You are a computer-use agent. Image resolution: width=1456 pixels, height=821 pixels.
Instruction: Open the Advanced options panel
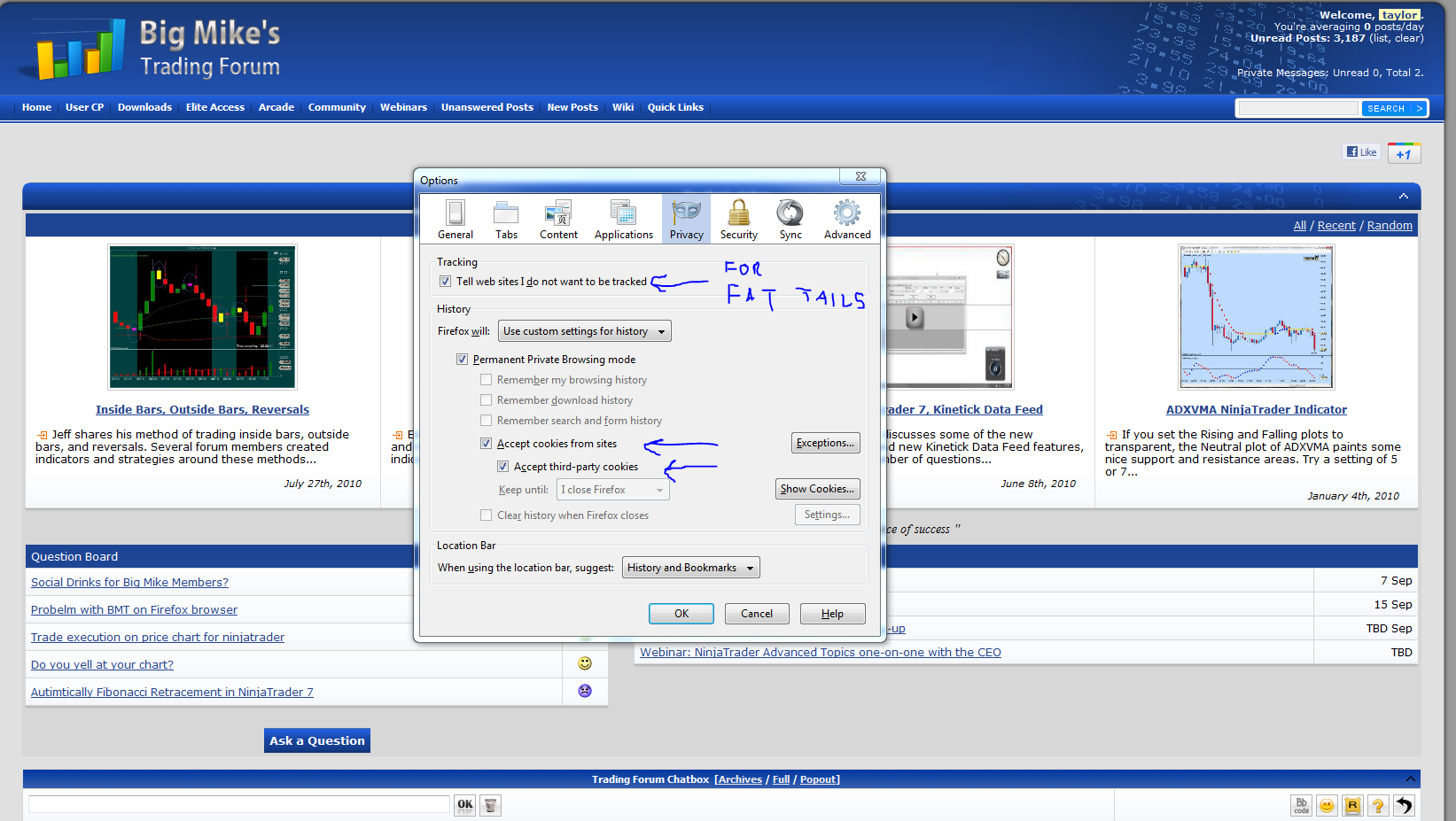[x=847, y=219]
